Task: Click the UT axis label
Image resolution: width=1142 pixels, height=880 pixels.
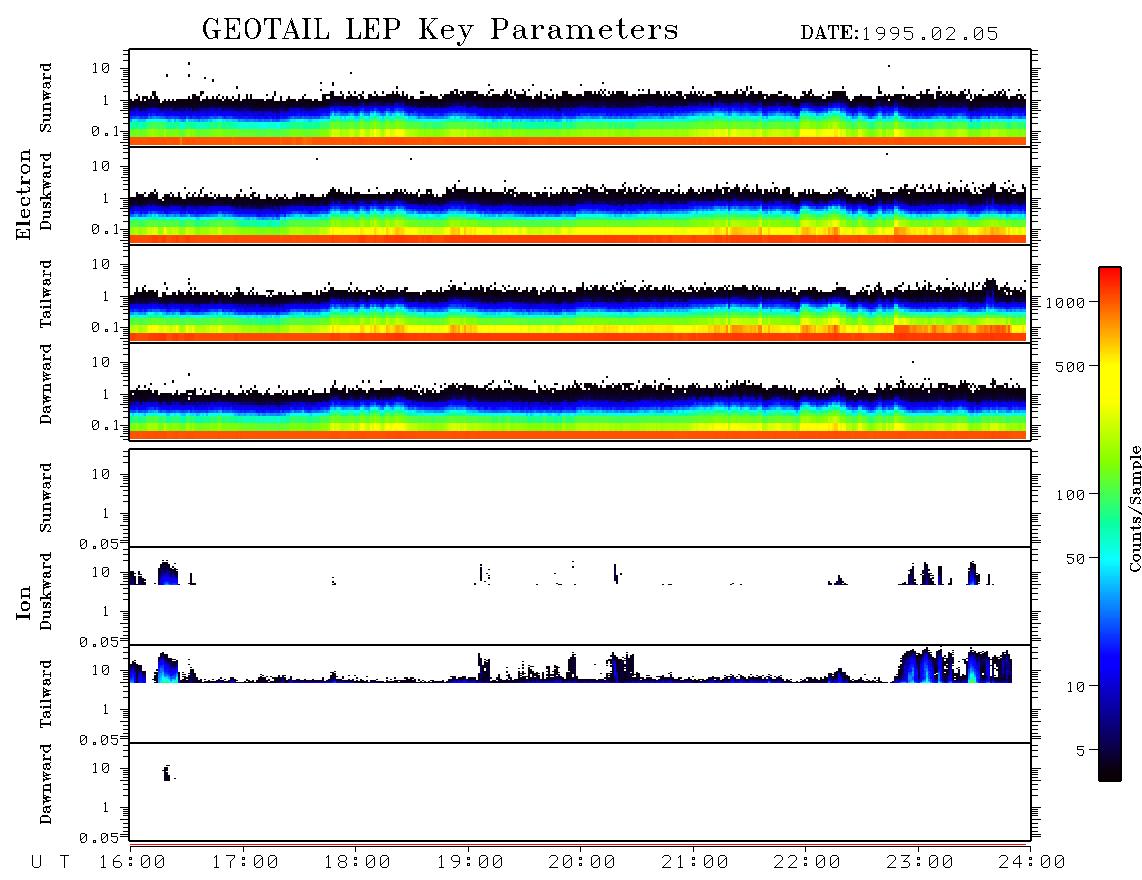Action: coord(50,862)
